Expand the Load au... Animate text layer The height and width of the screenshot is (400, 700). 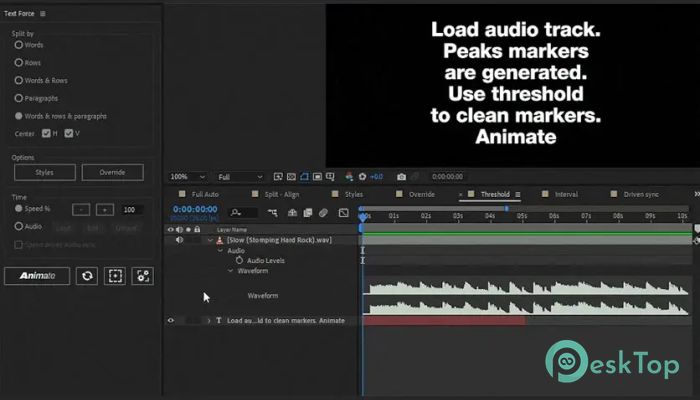208,321
